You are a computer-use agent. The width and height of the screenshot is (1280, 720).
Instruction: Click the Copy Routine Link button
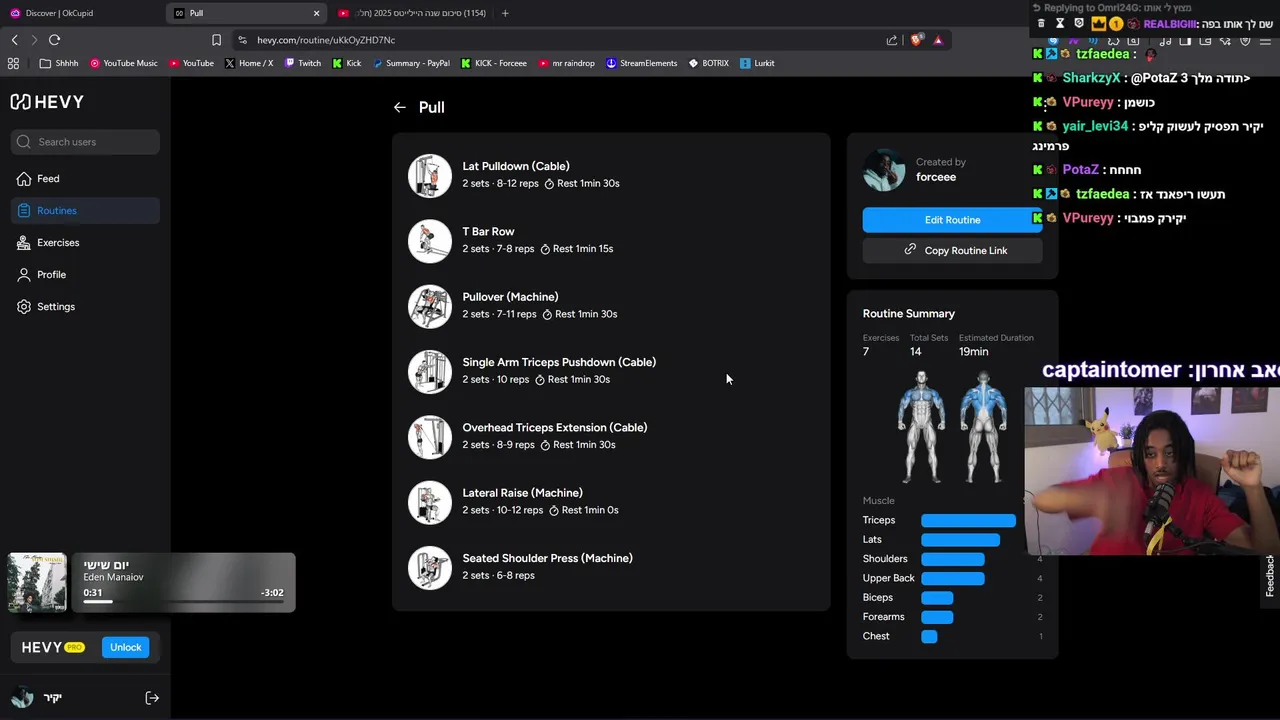[952, 250]
